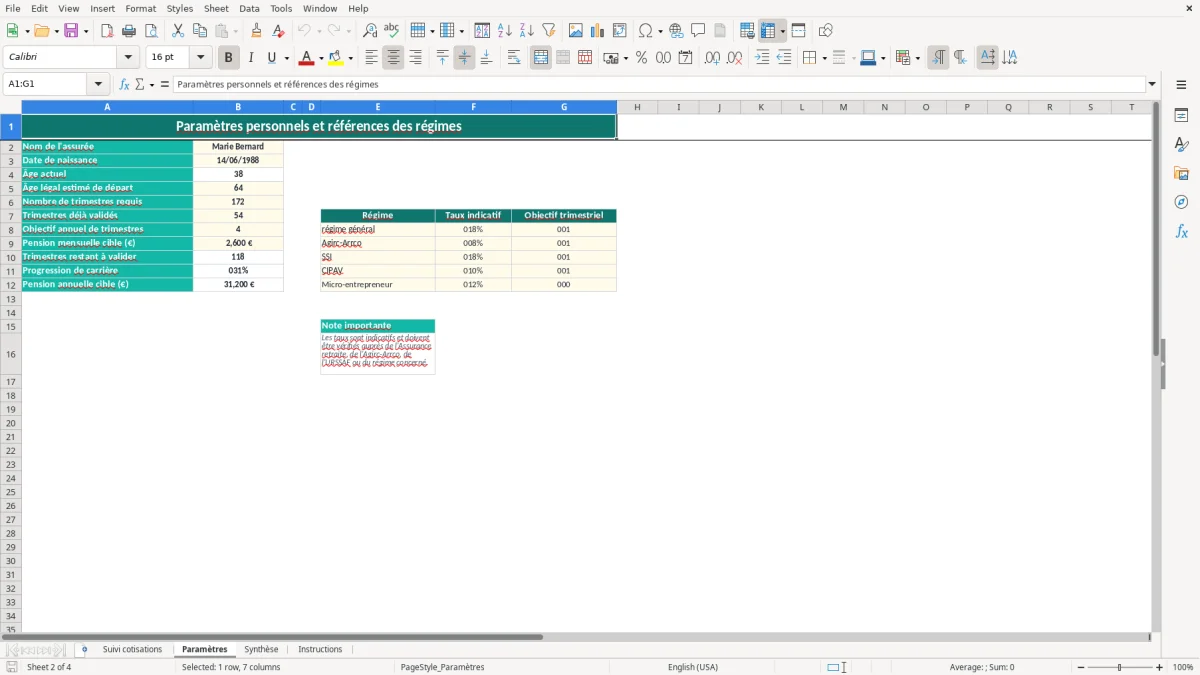The height and width of the screenshot is (675, 1200).
Task: Select the Clone Formatting paintbrush
Action: pyautogui.click(x=257, y=31)
